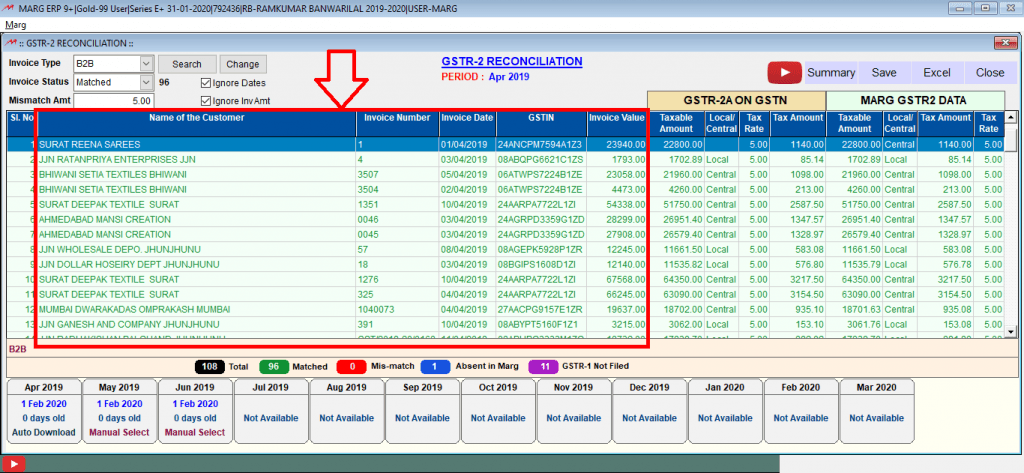Click the Invoice Number column header

point(397,123)
